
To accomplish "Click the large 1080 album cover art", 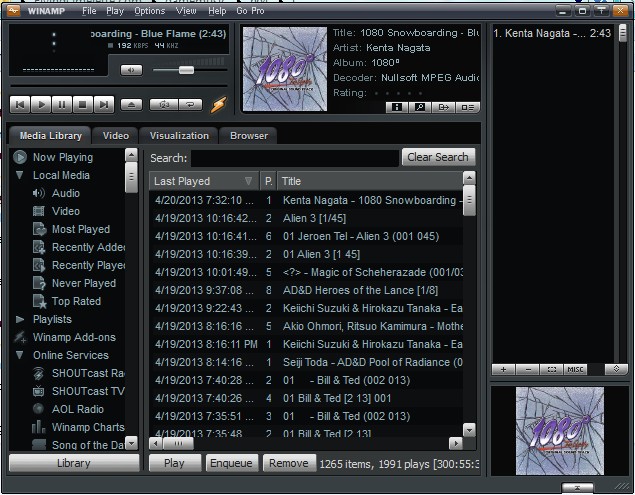I will 285,69.
